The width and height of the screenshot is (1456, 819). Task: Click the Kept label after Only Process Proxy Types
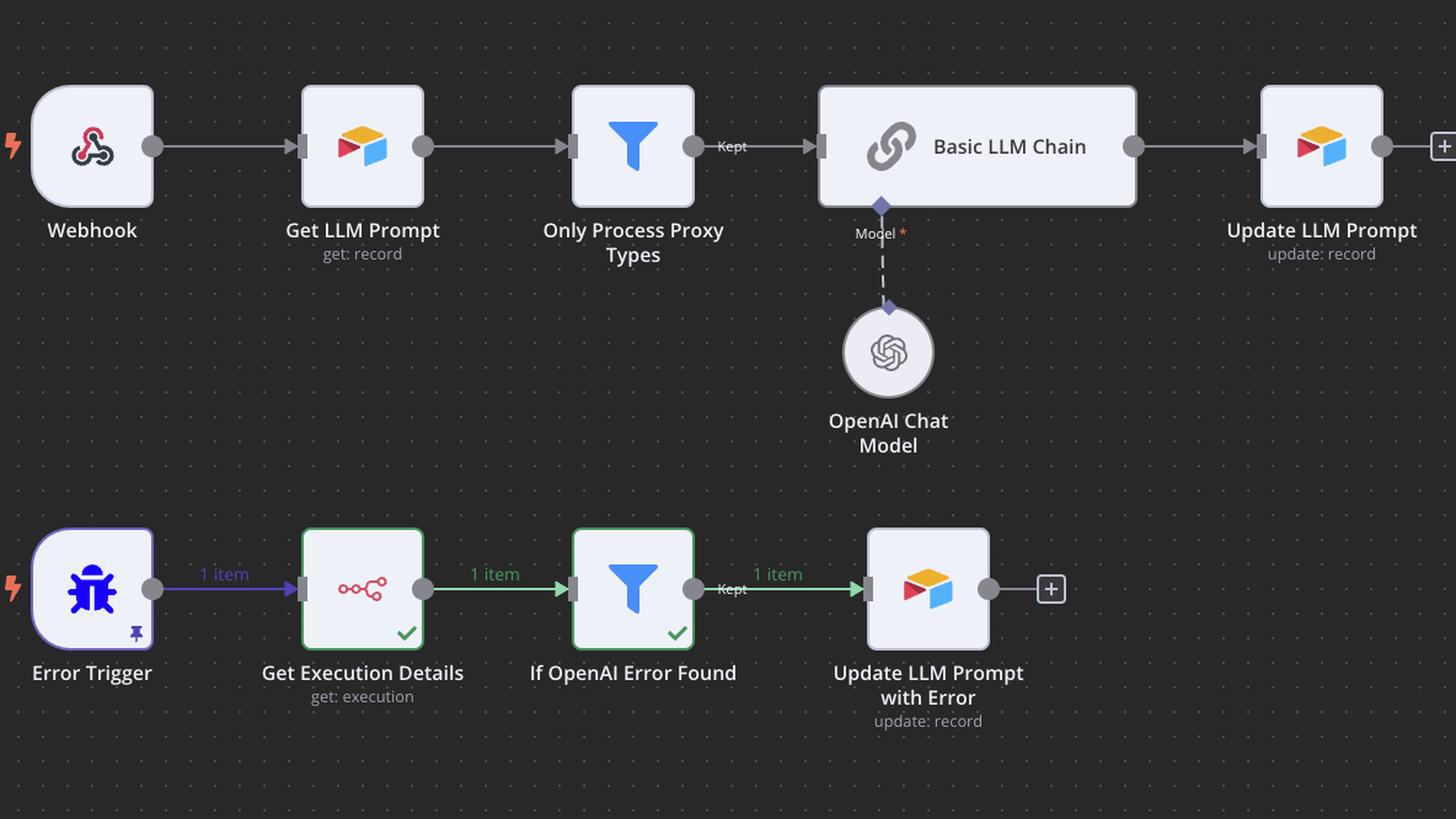(732, 146)
